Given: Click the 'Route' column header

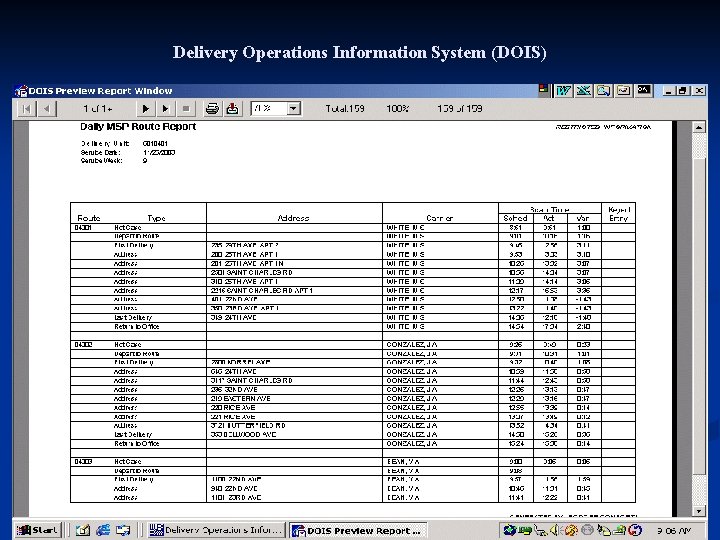Looking at the screenshot, I should click(89, 218).
